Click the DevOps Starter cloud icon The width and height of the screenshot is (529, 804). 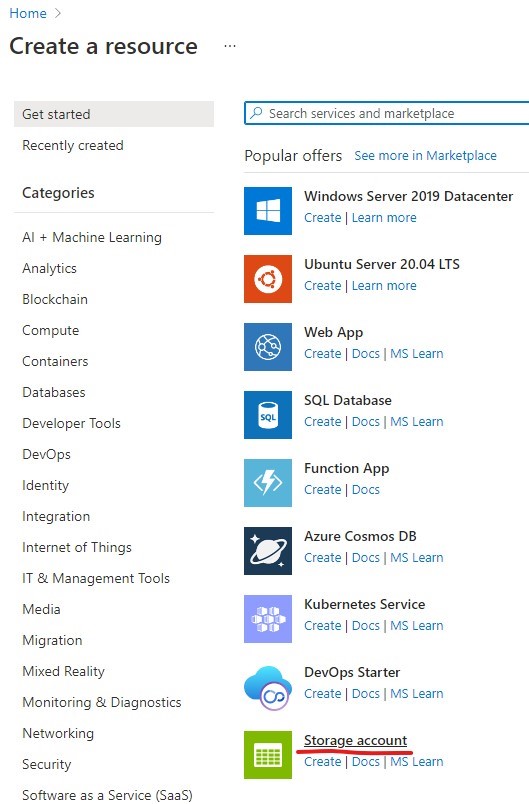click(268, 687)
